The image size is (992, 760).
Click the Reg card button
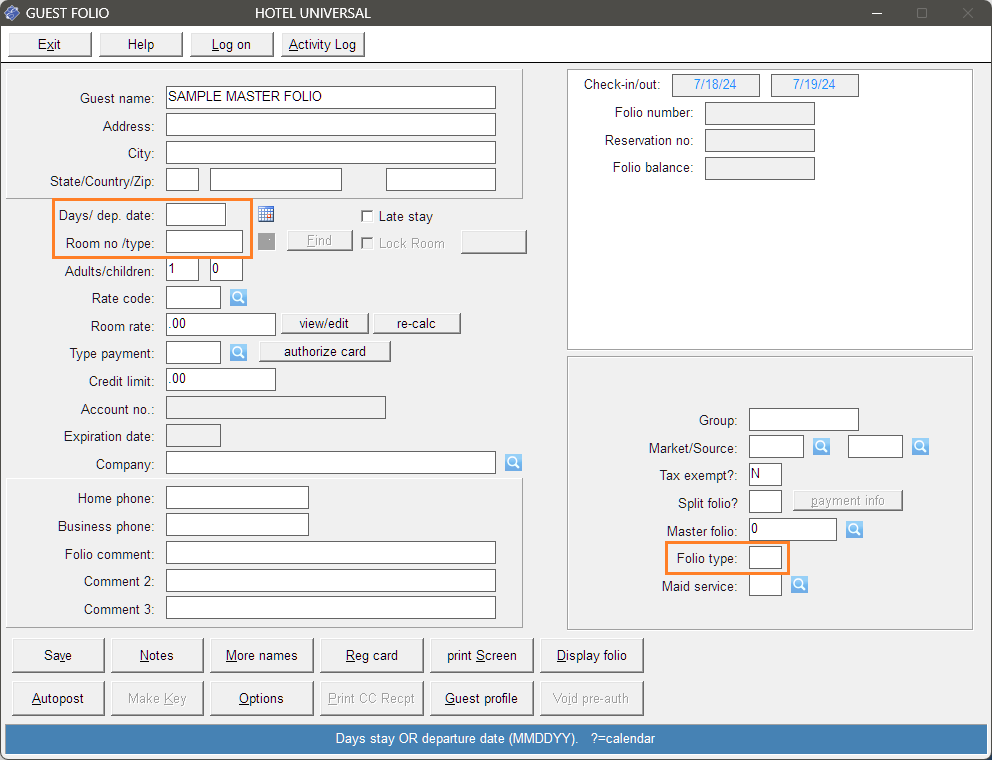coord(372,656)
